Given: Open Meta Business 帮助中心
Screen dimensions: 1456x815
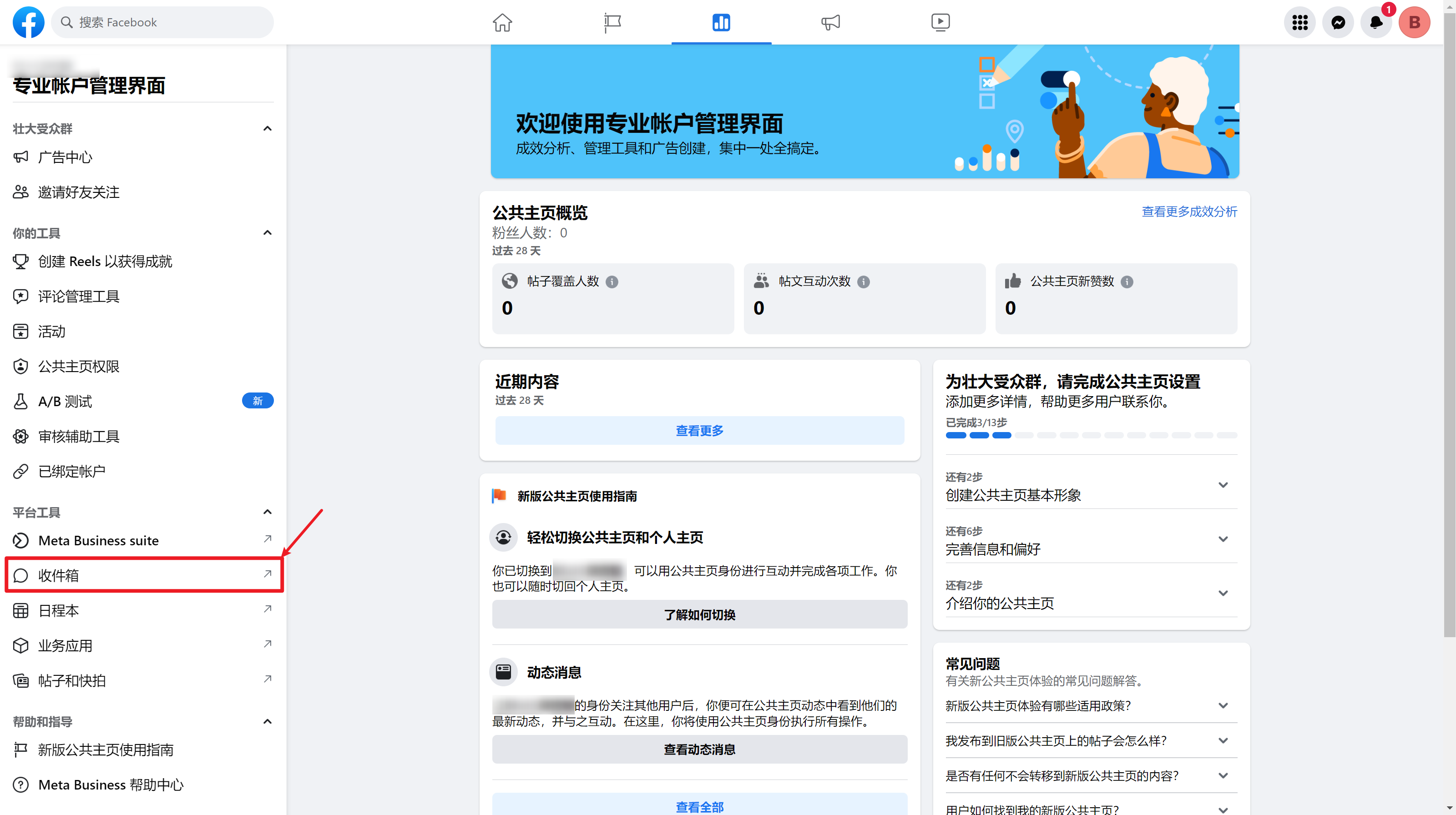Looking at the screenshot, I should (x=143, y=785).
